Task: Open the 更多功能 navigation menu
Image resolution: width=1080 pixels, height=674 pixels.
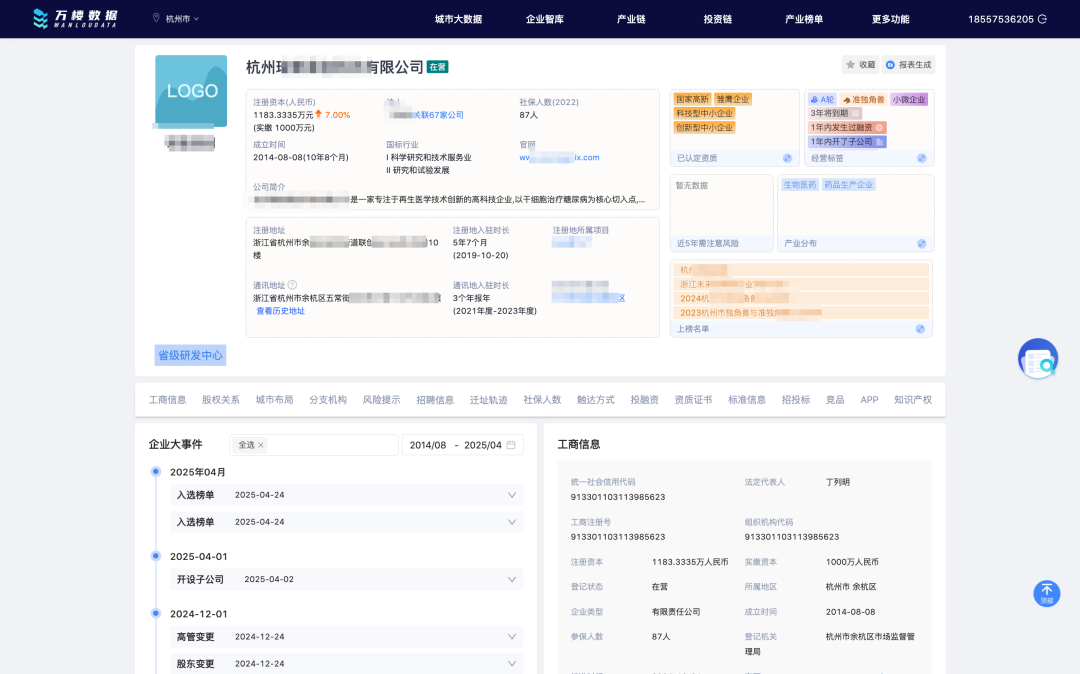Action: coord(892,18)
